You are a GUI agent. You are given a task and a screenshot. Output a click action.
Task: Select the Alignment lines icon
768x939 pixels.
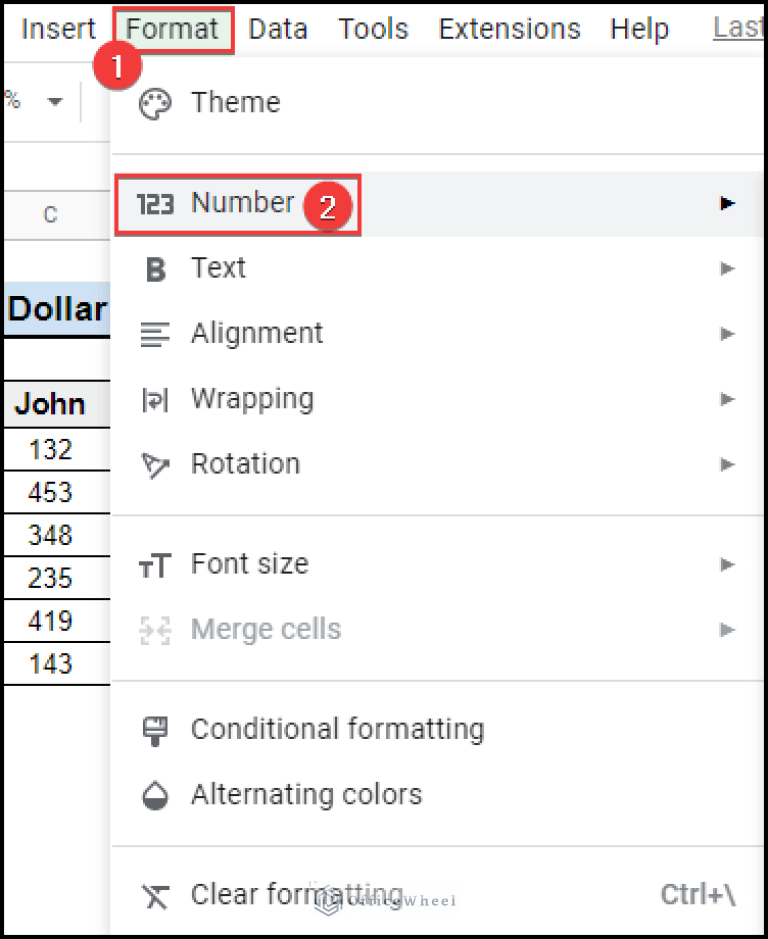[155, 333]
